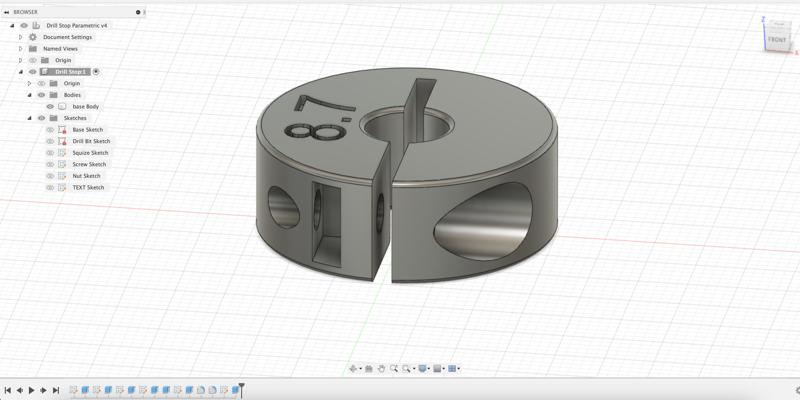Activate Drill Stop:1 component radio button
800x400 pixels.
tap(97, 72)
